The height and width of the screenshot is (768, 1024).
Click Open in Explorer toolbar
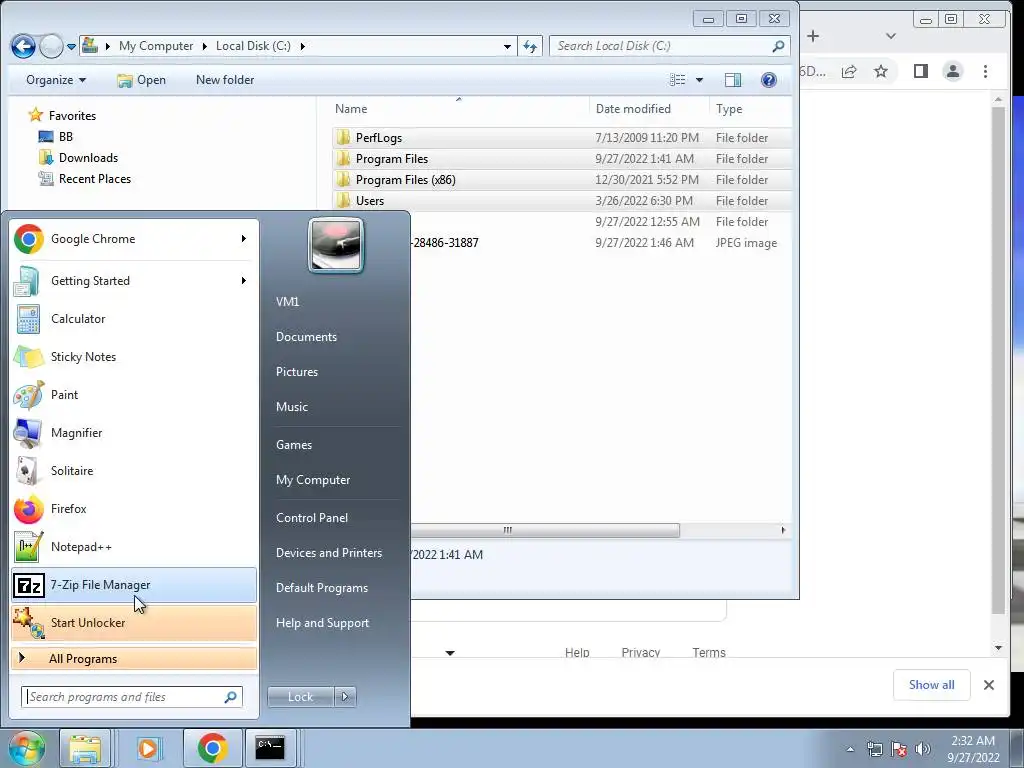(x=141, y=80)
